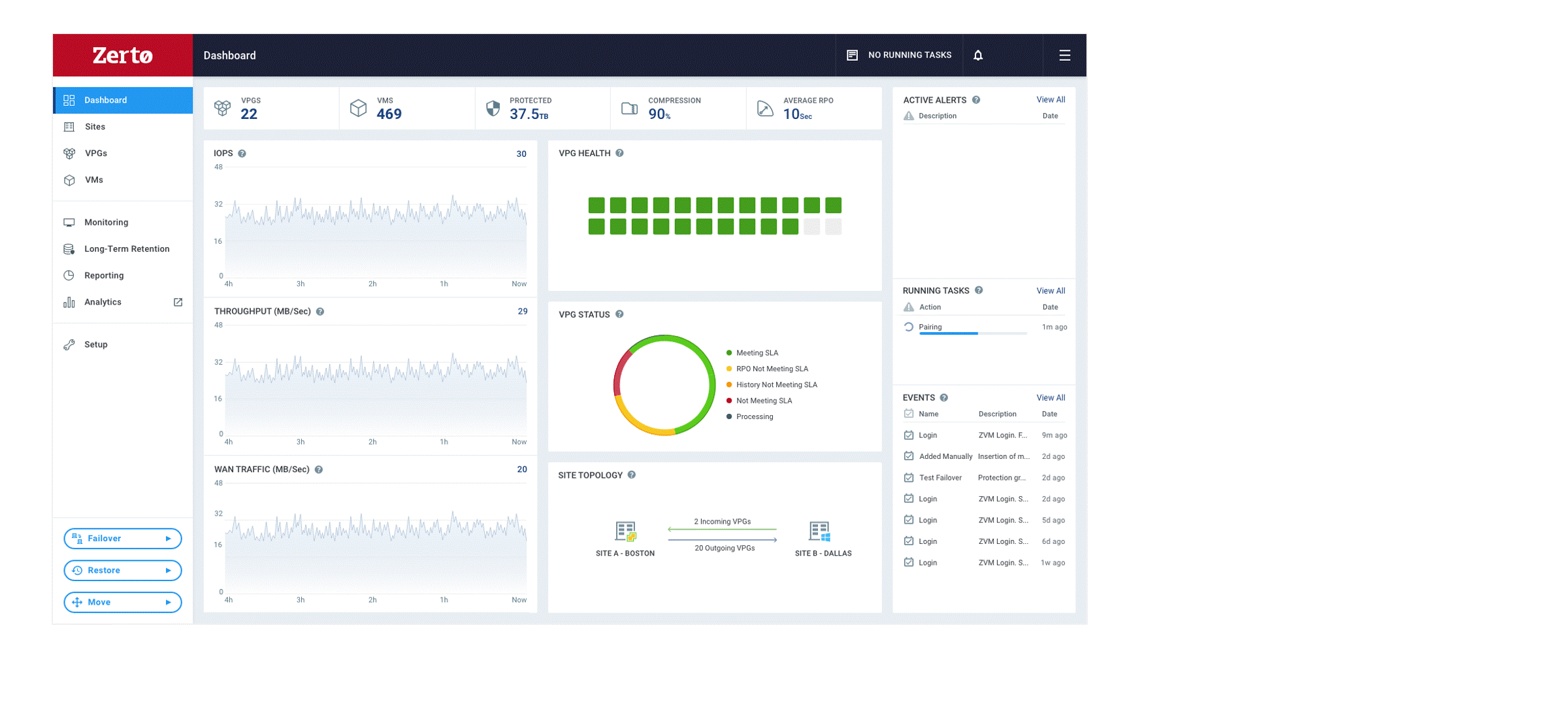The height and width of the screenshot is (706, 1568).
Task: Toggle checkbox in Events header row
Action: pos(908,414)
